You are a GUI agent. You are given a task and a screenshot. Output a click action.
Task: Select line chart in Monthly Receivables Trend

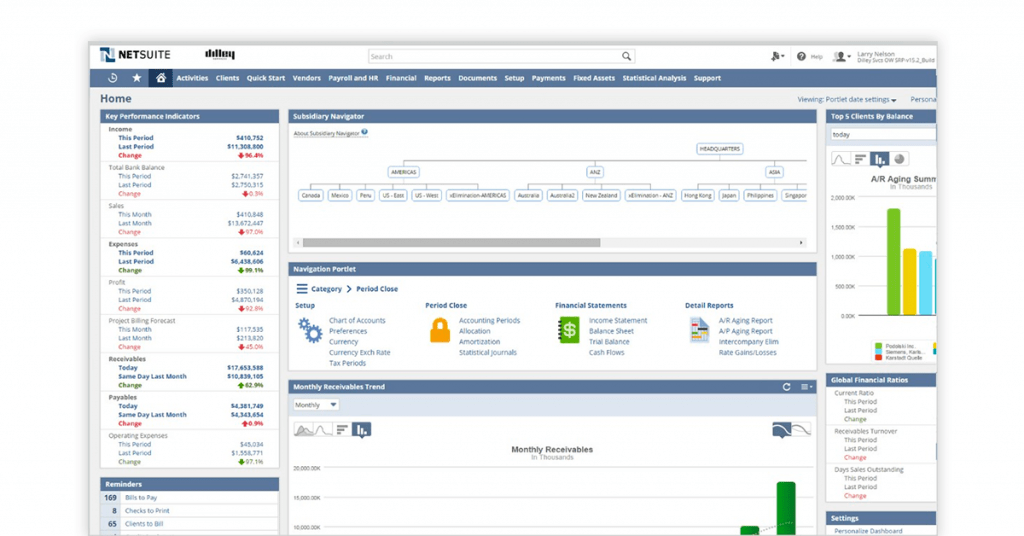pyautogui.click(x=323, y=430)
